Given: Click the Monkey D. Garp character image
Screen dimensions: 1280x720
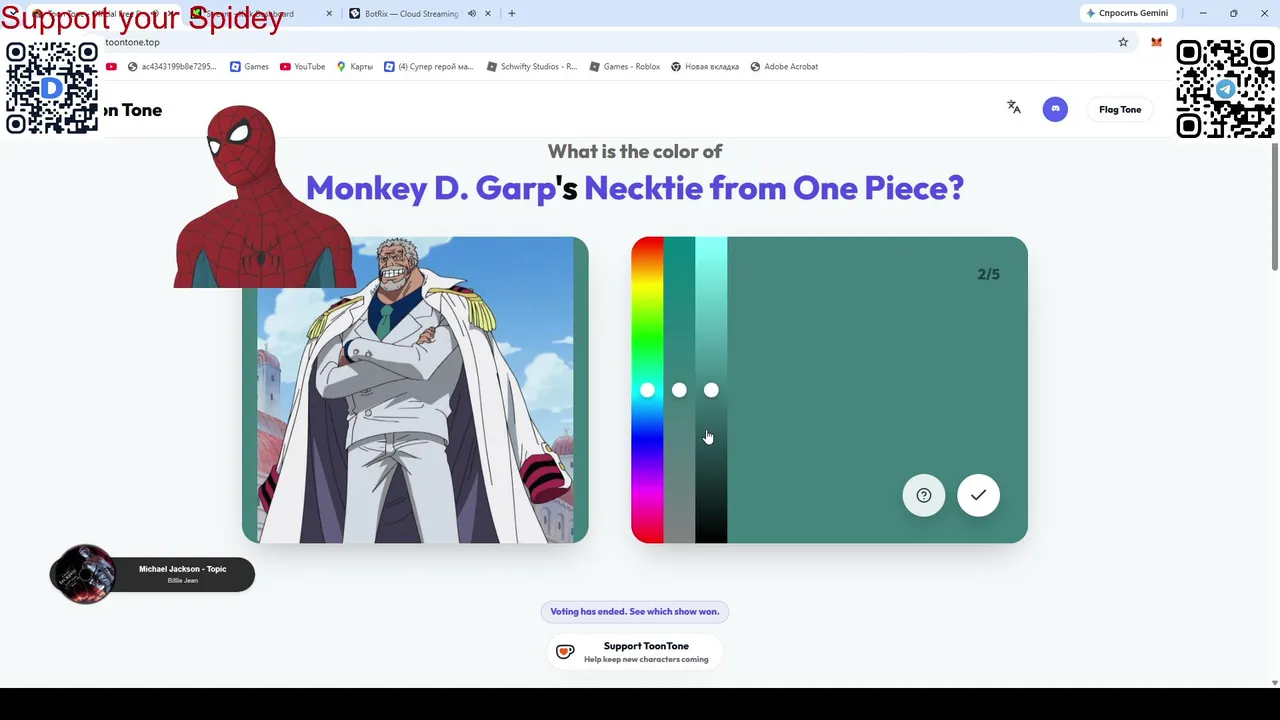Looking at the screenshot, I should click(x=415, y=390).
